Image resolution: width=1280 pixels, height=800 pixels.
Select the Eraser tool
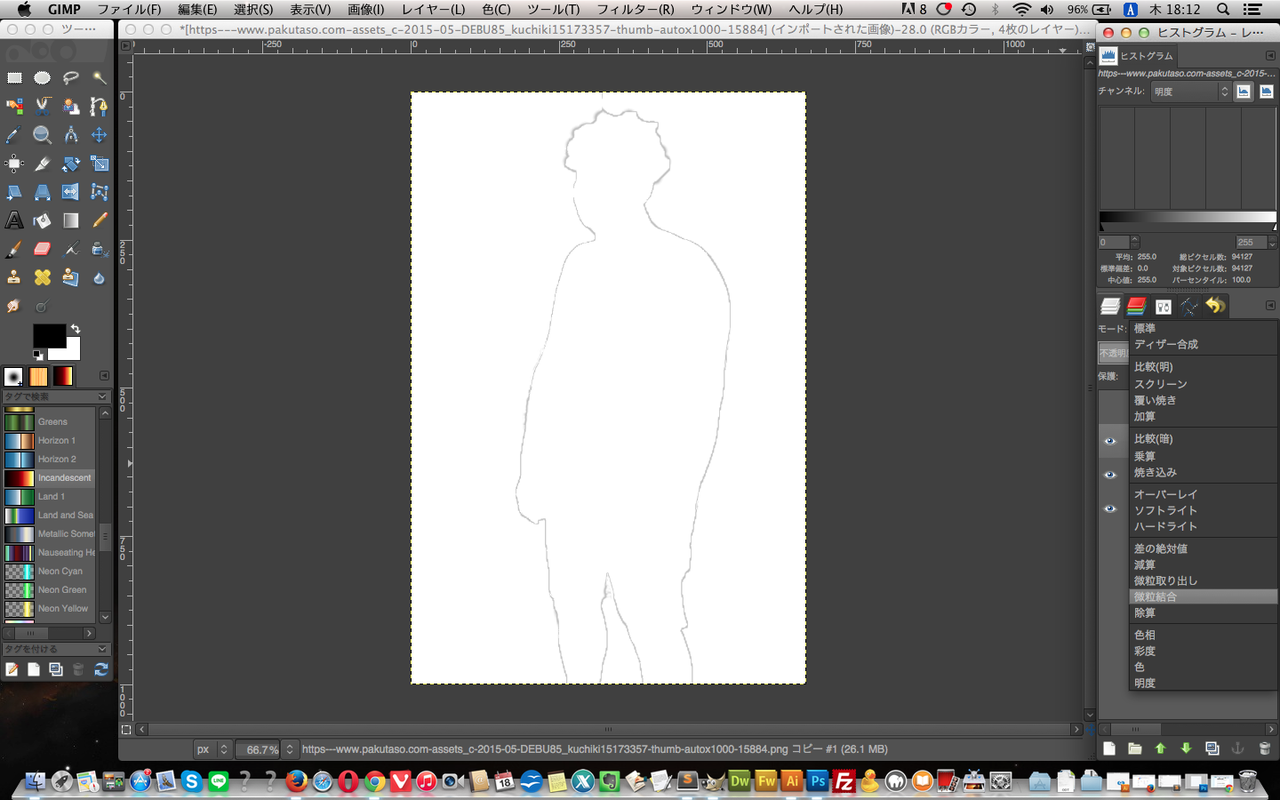tap(42, 249)
